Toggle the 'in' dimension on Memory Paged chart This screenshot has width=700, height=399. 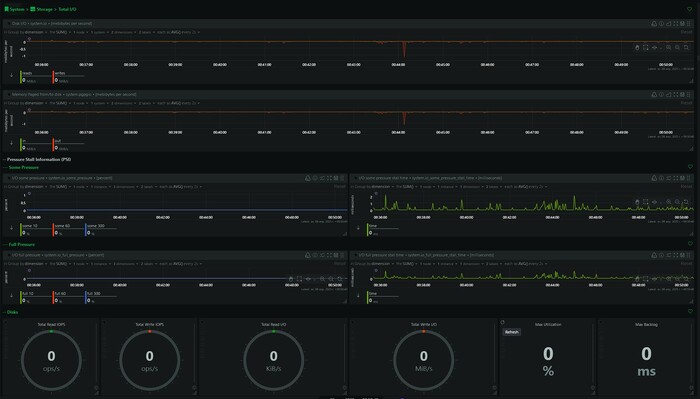click(36, 145)
